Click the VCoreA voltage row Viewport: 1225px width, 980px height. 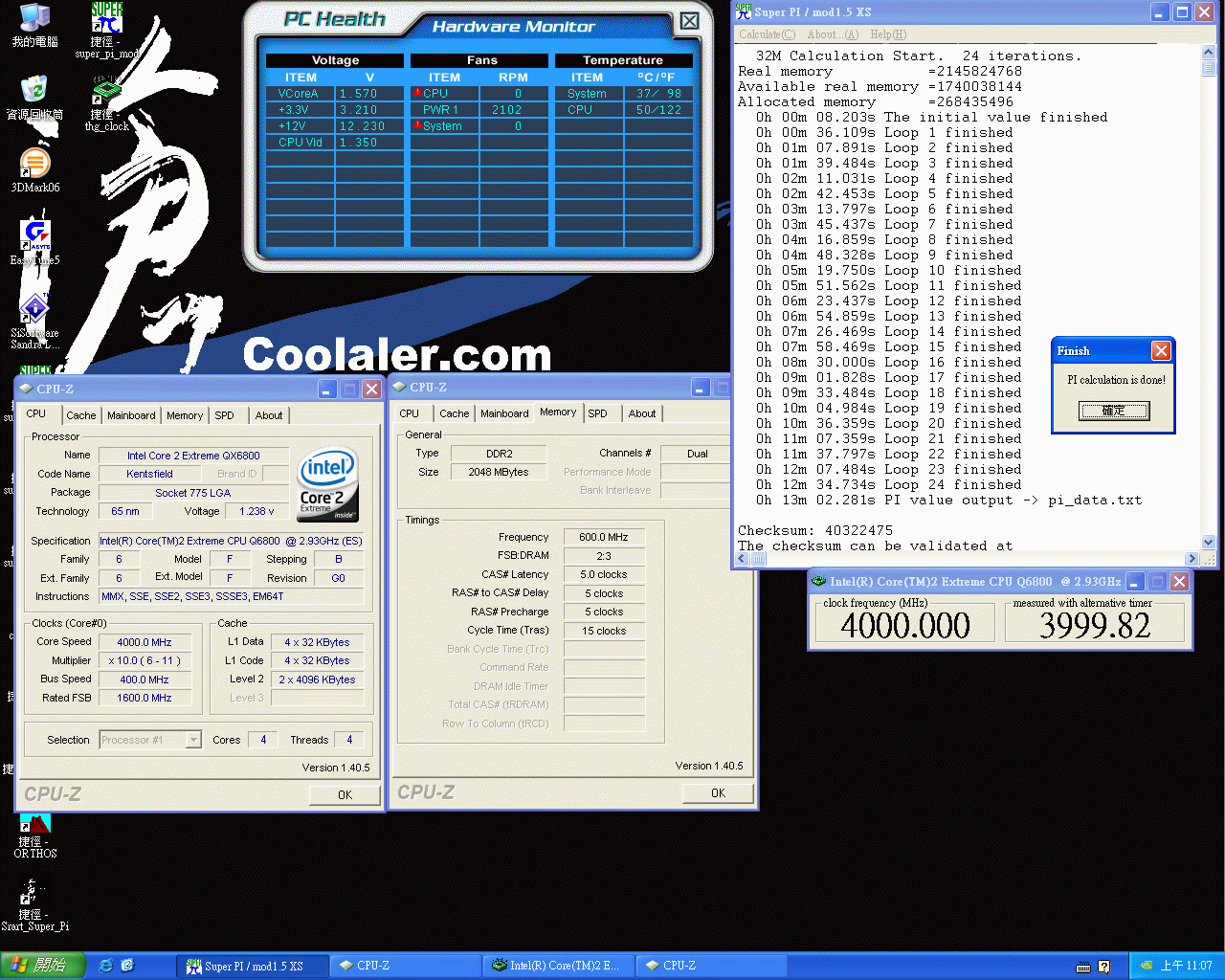(334, 94)
